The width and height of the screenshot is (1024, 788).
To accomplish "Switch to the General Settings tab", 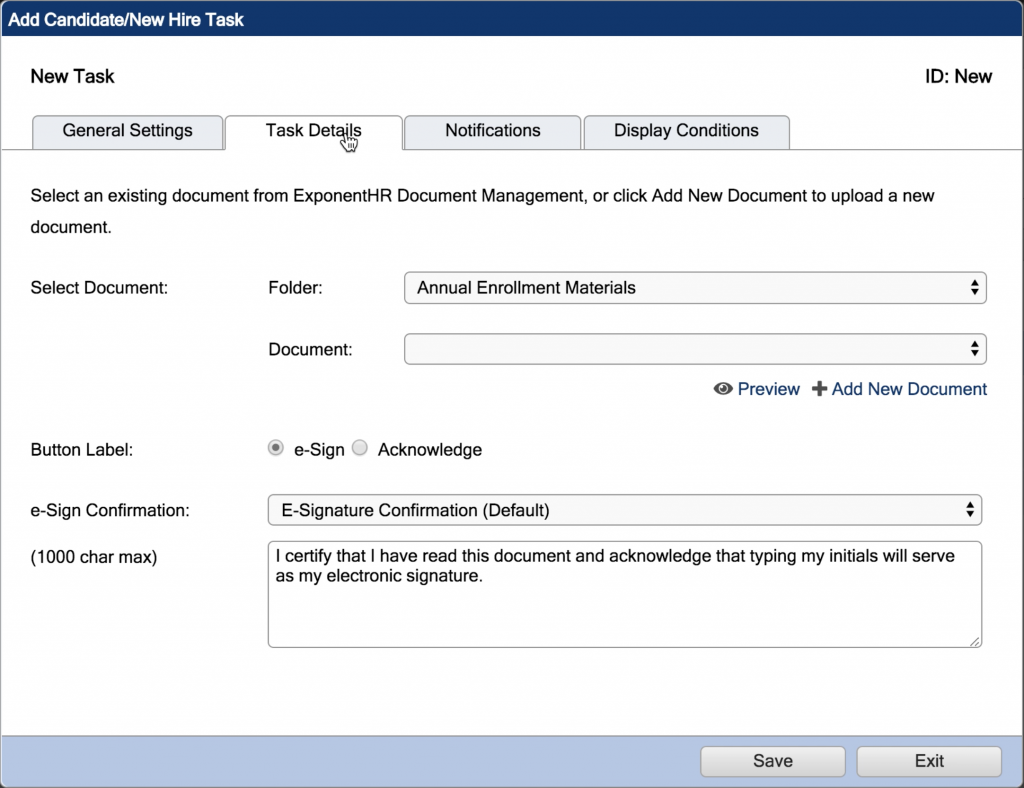I will tap(127, 131).
